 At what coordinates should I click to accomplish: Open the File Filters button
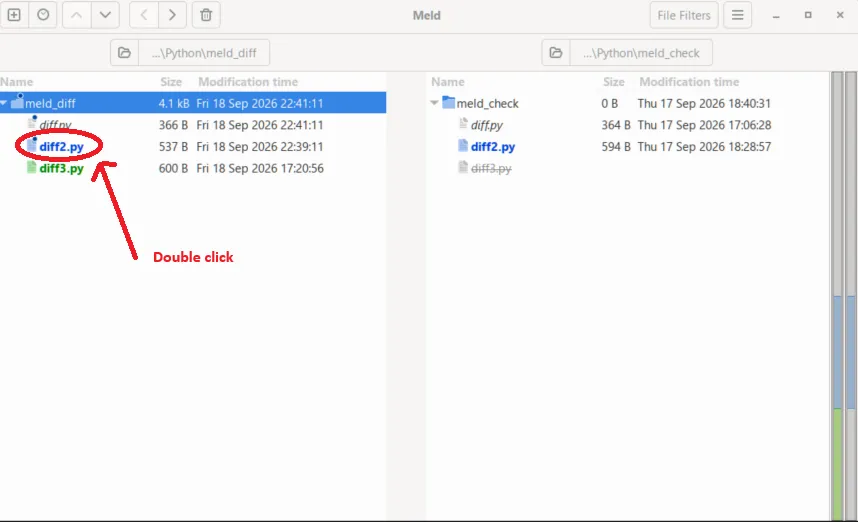coord(684,15)
